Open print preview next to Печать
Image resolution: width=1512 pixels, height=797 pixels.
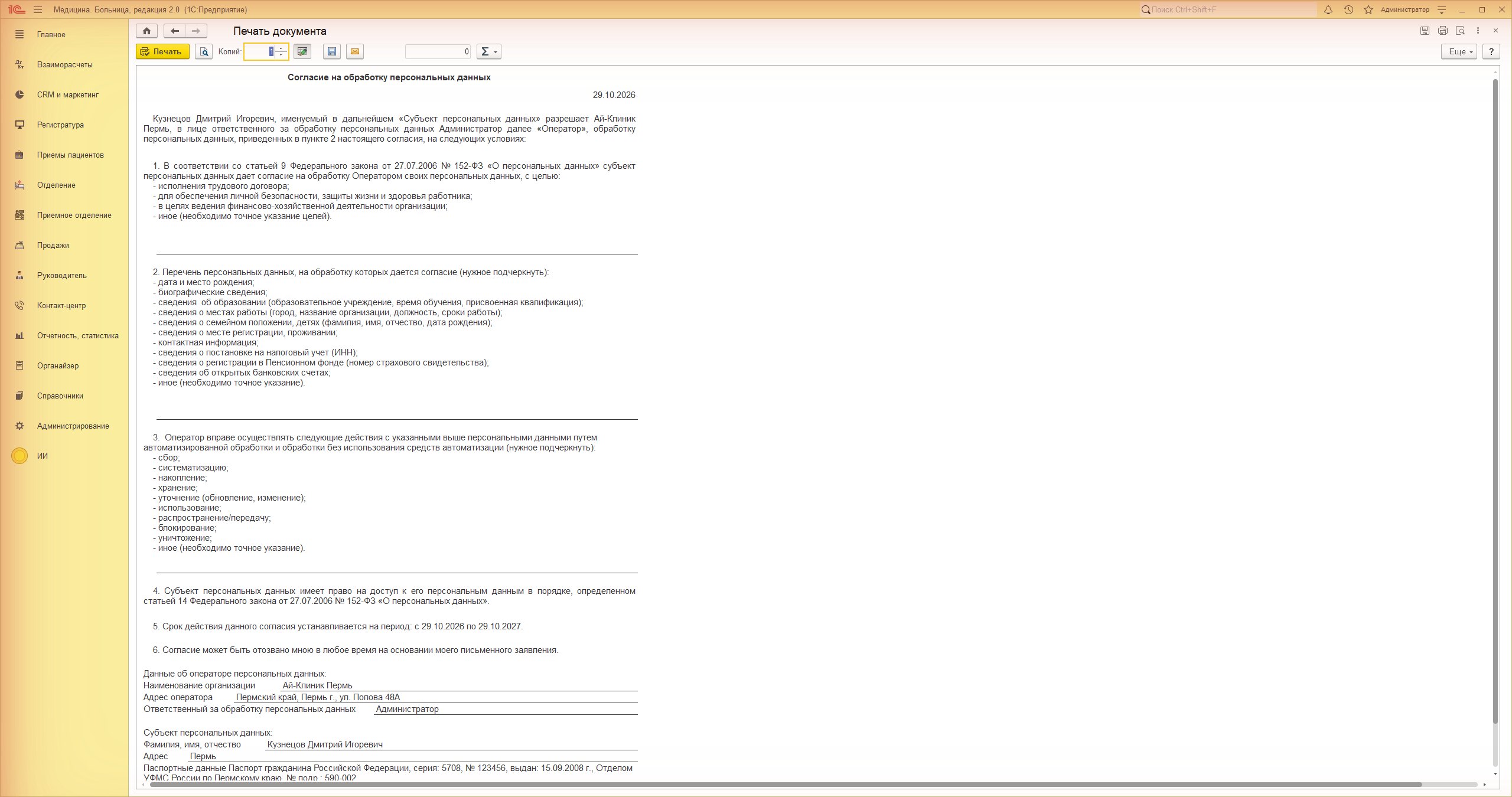(x=204, y=52)
